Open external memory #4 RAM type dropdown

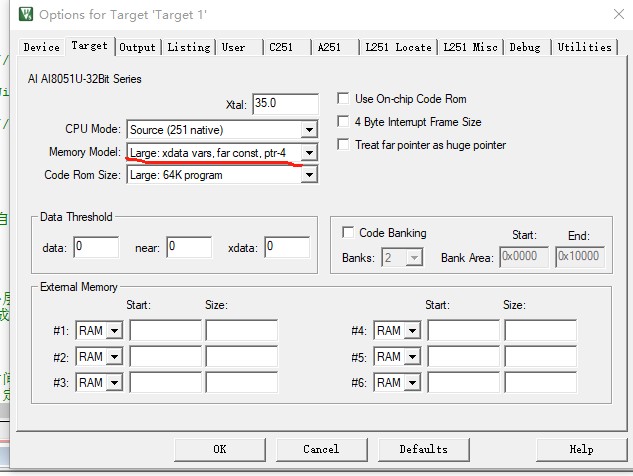pyautogui.click(x=412, y=331)
